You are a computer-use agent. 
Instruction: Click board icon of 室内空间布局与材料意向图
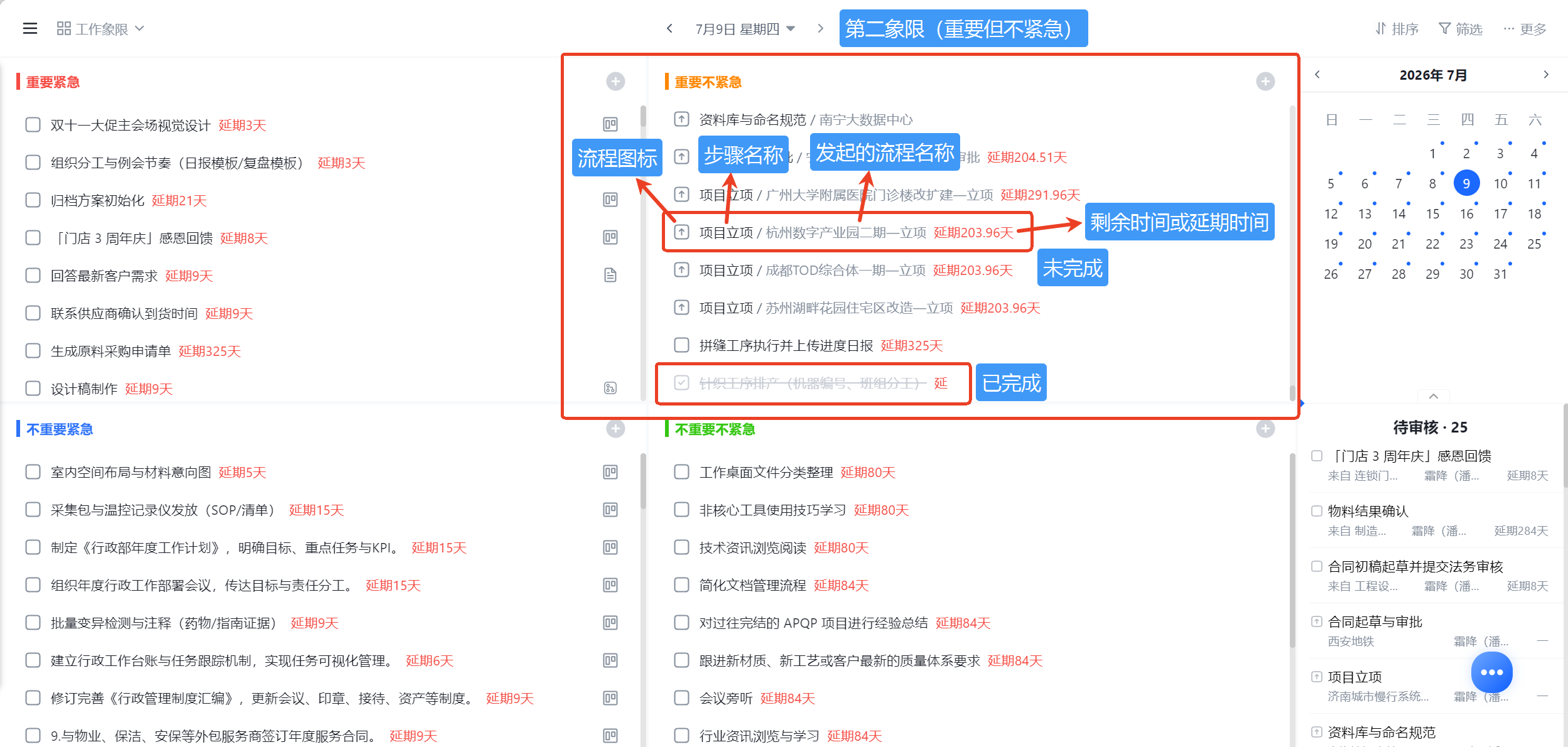click(610, 472)
